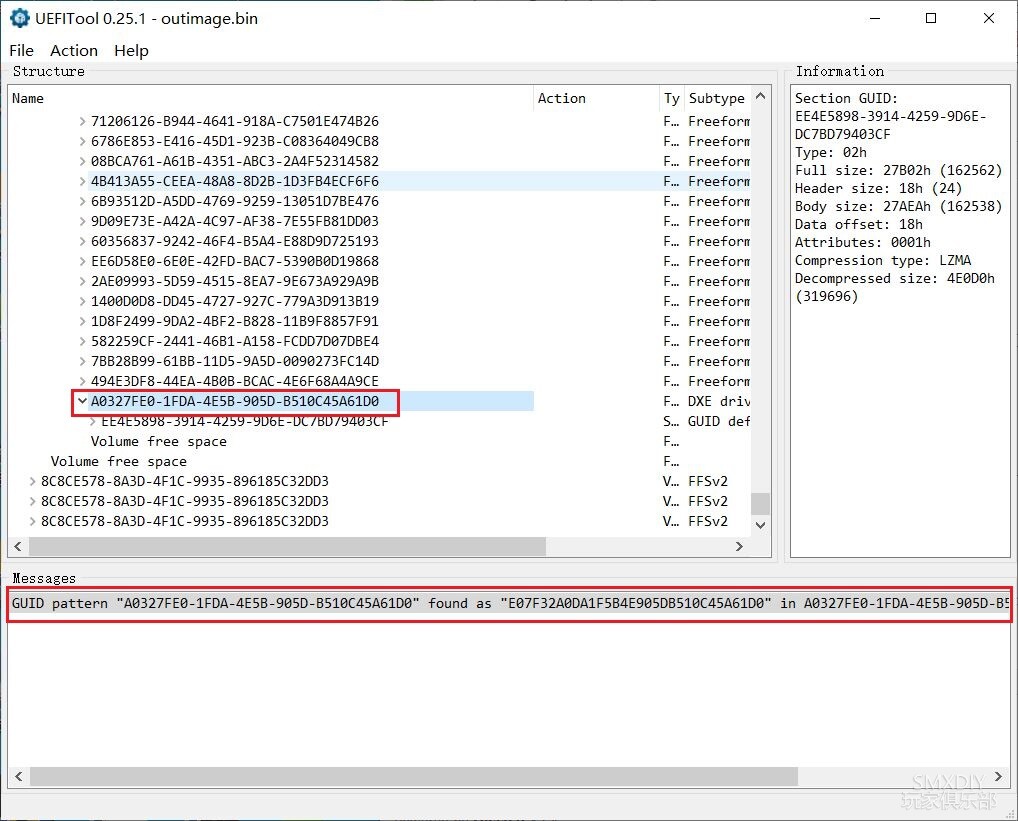Open the Help menu
This screenshot has width=1018, height=821.
point(131,51)
